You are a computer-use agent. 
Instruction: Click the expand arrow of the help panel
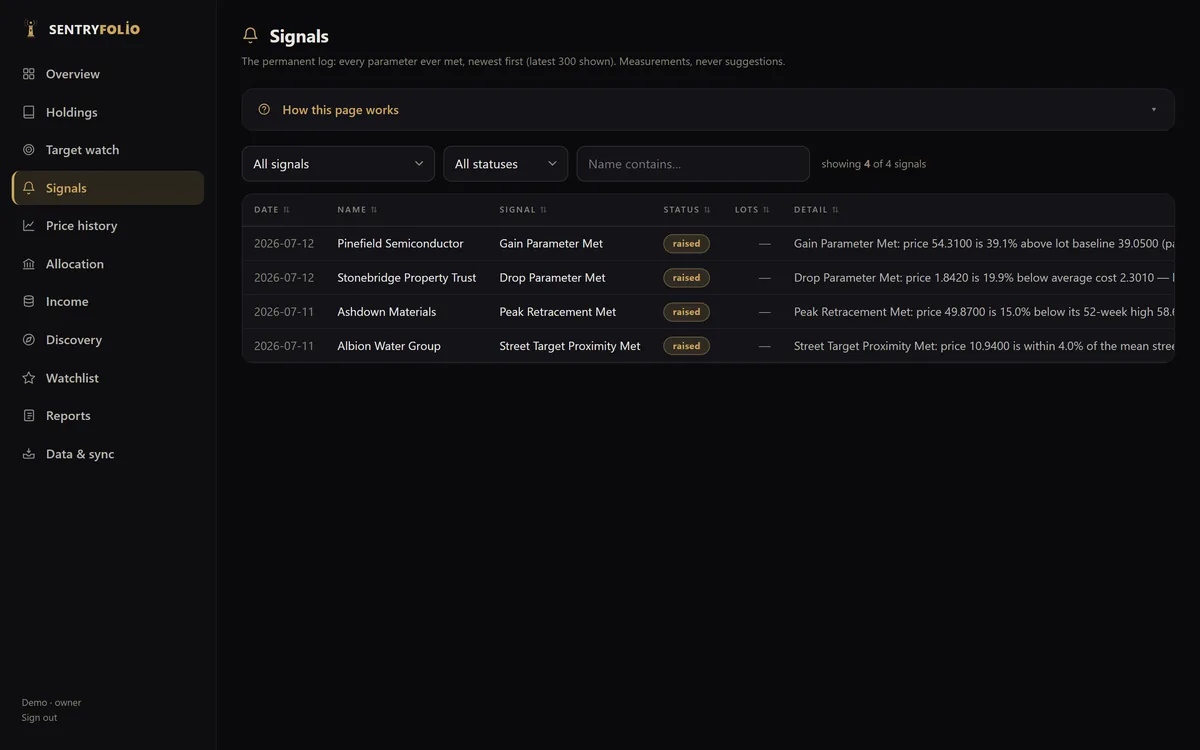pos(1153,110)
